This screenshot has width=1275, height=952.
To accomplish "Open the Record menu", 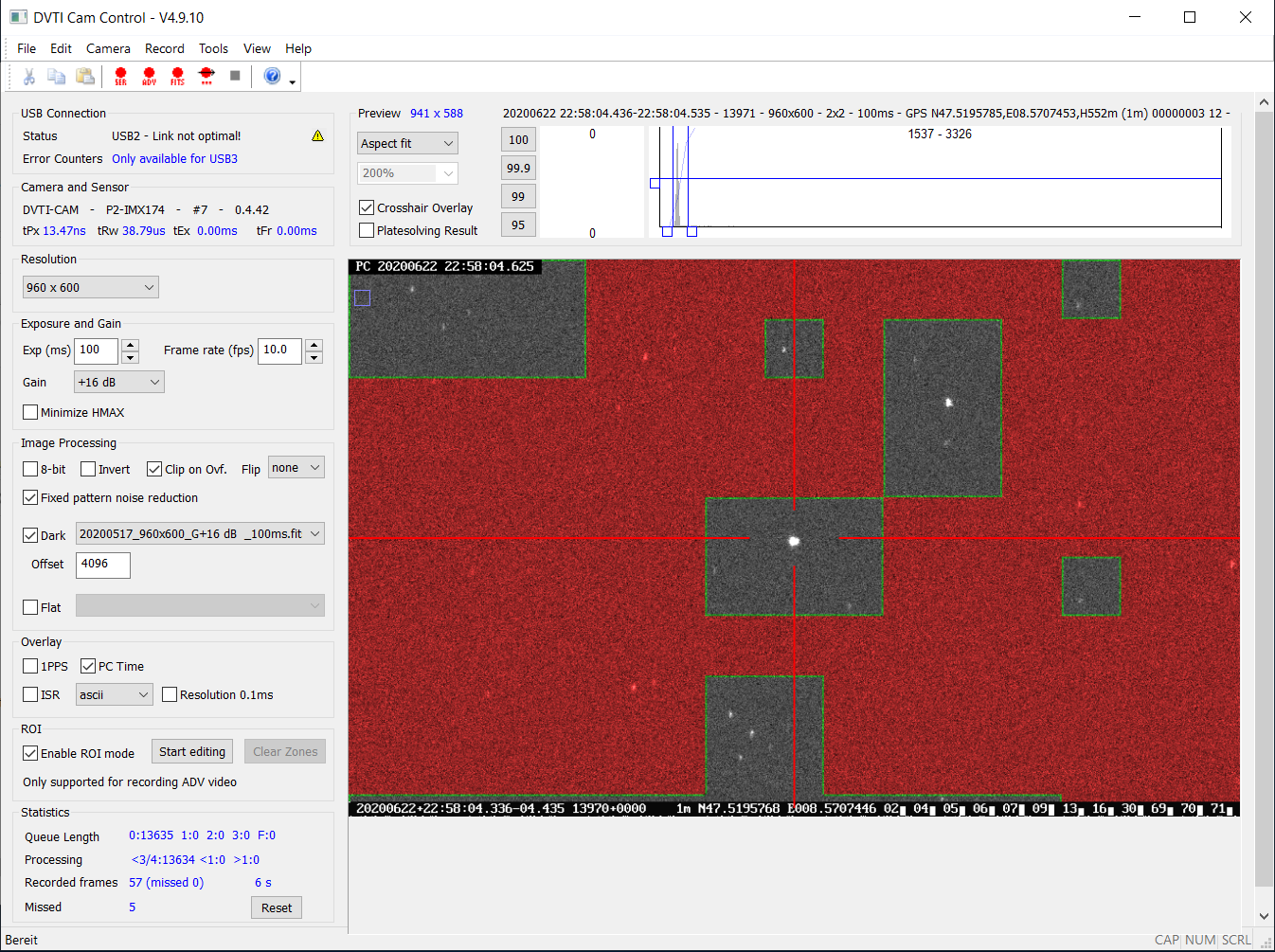I will [x=164, y=48].
